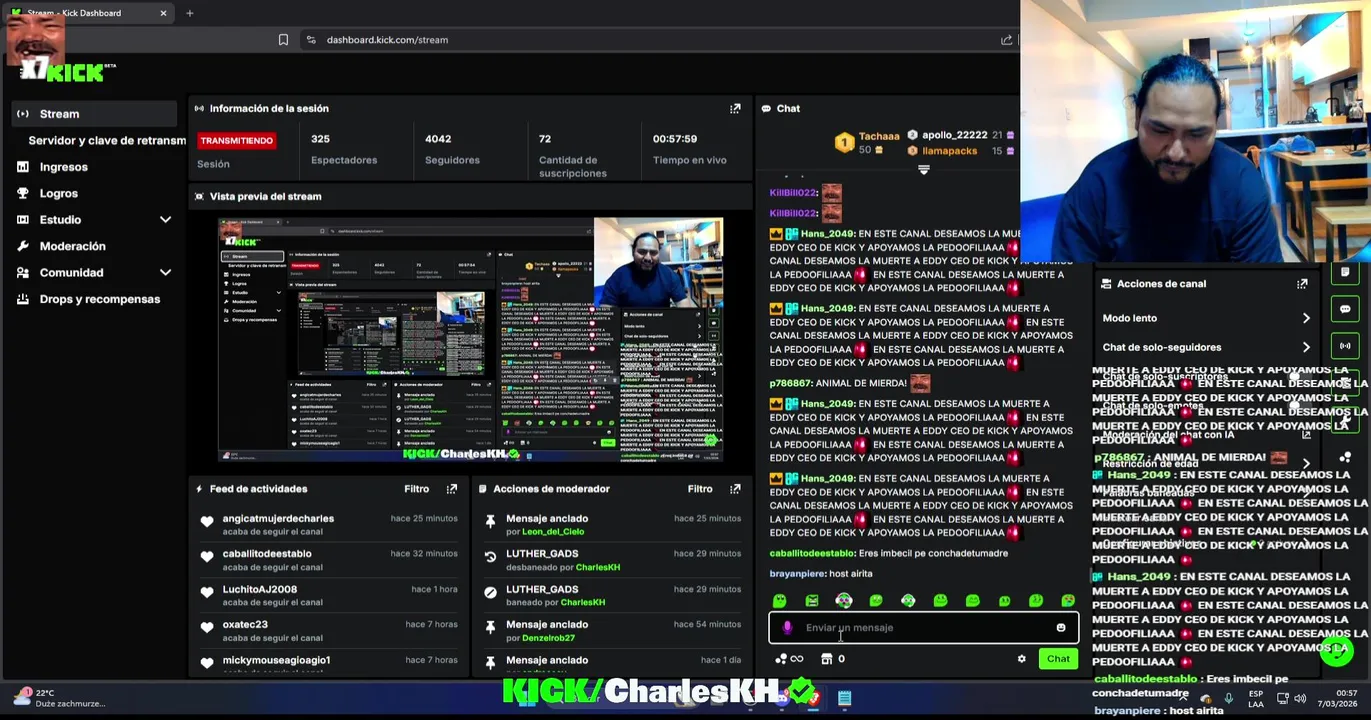Select the angry square green emote
Viewport: 1371px width, 720px height.
pyautogui.click(x=812, y=601)
